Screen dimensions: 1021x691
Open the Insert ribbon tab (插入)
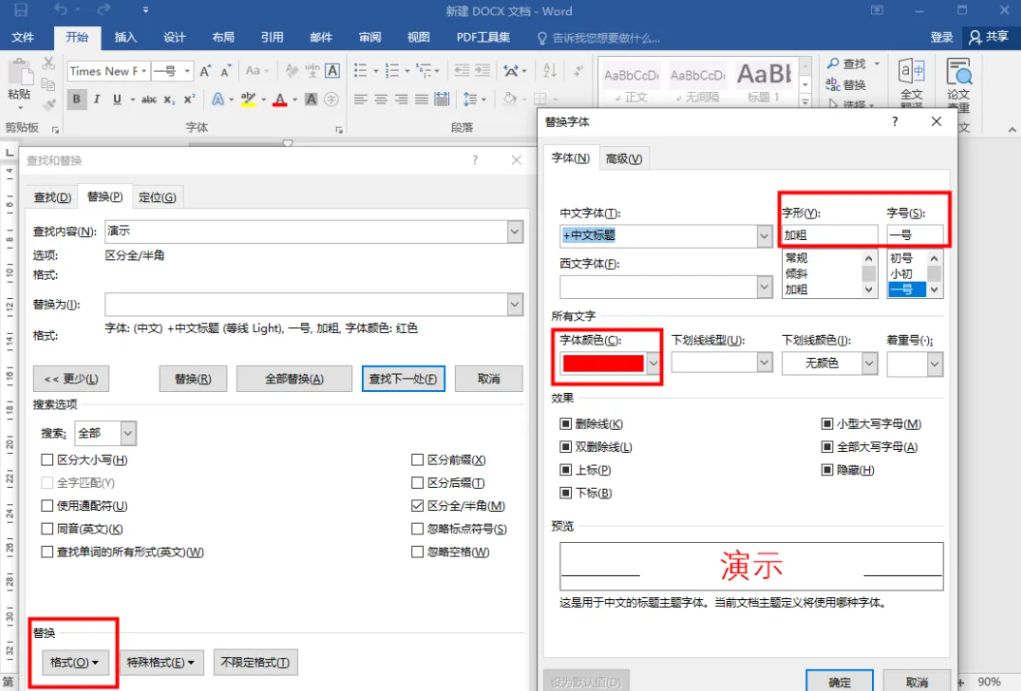[125, 37]
